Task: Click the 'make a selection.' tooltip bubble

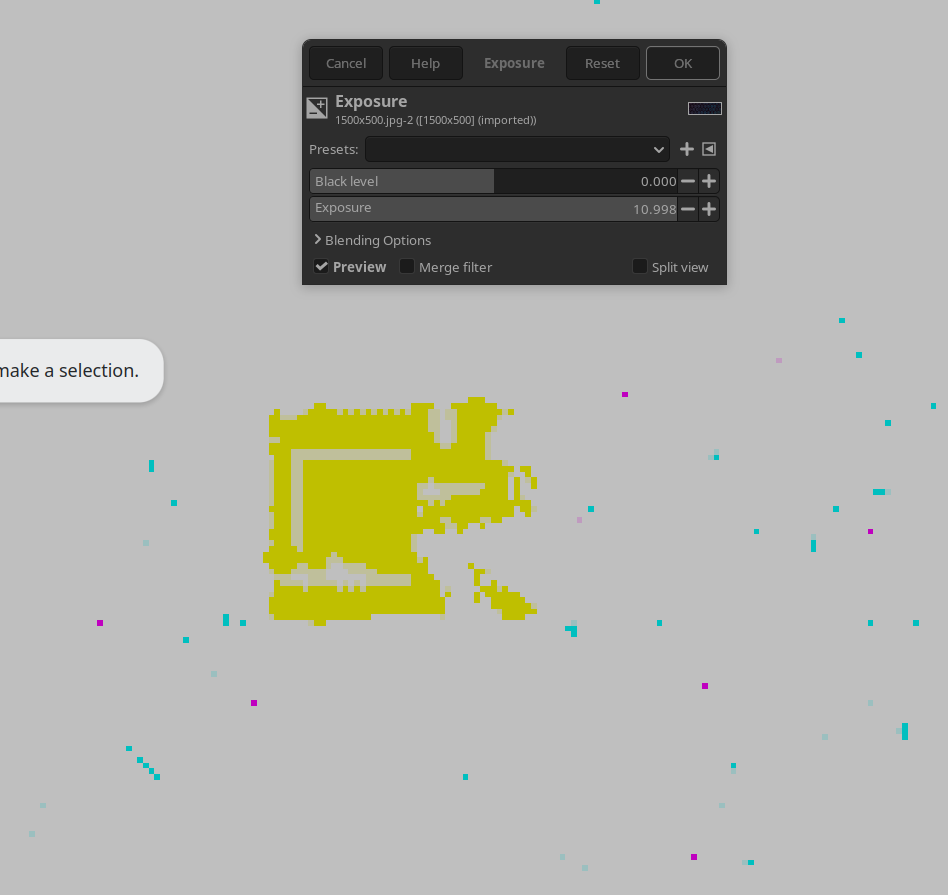Action: click(81, 371)
